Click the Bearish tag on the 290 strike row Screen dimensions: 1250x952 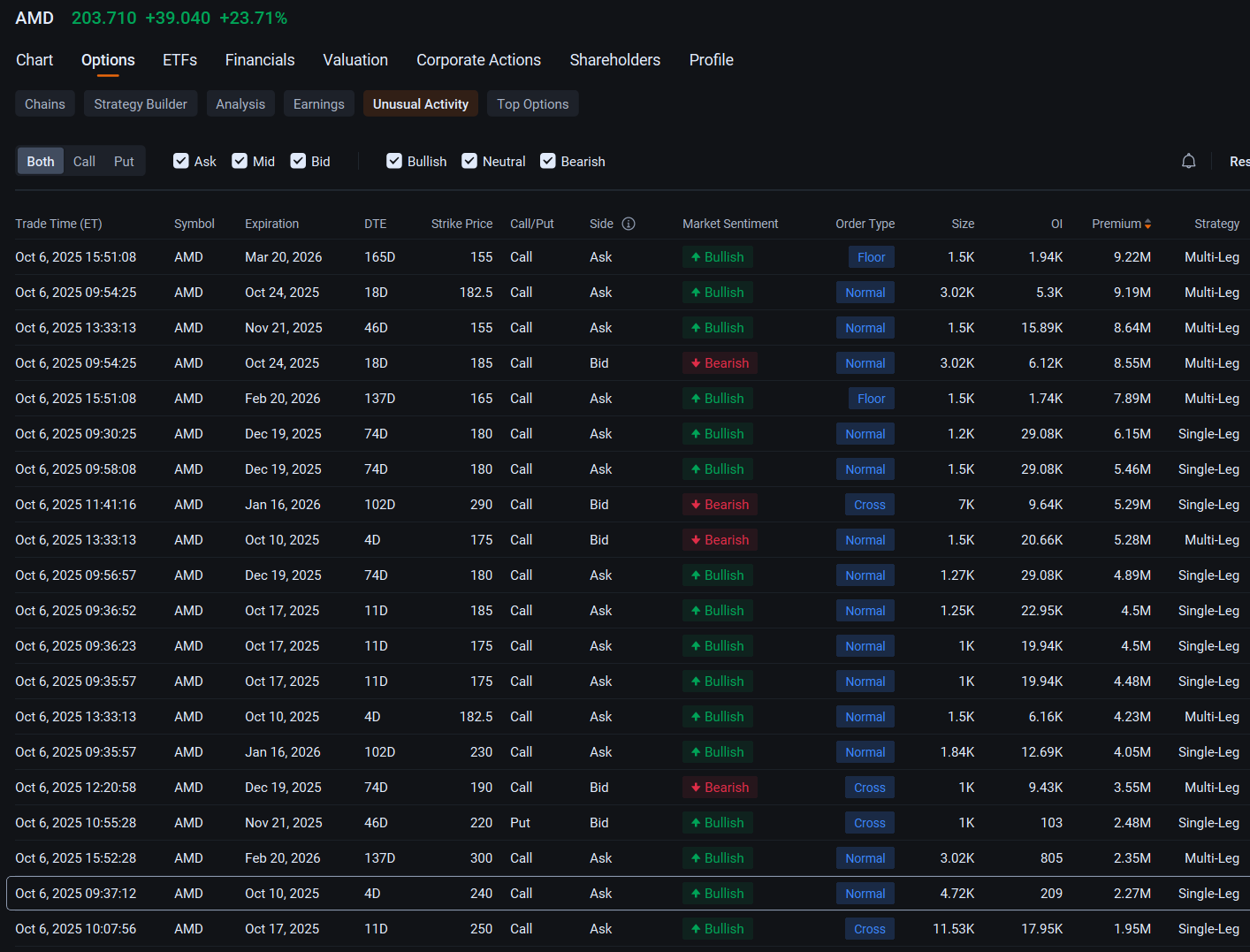(720, 505)
